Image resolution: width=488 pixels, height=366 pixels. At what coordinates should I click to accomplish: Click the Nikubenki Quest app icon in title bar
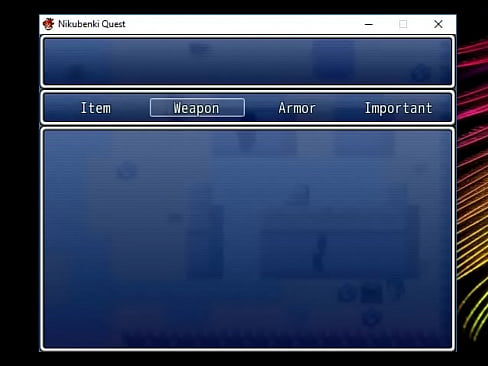click(x=48, y=24)
